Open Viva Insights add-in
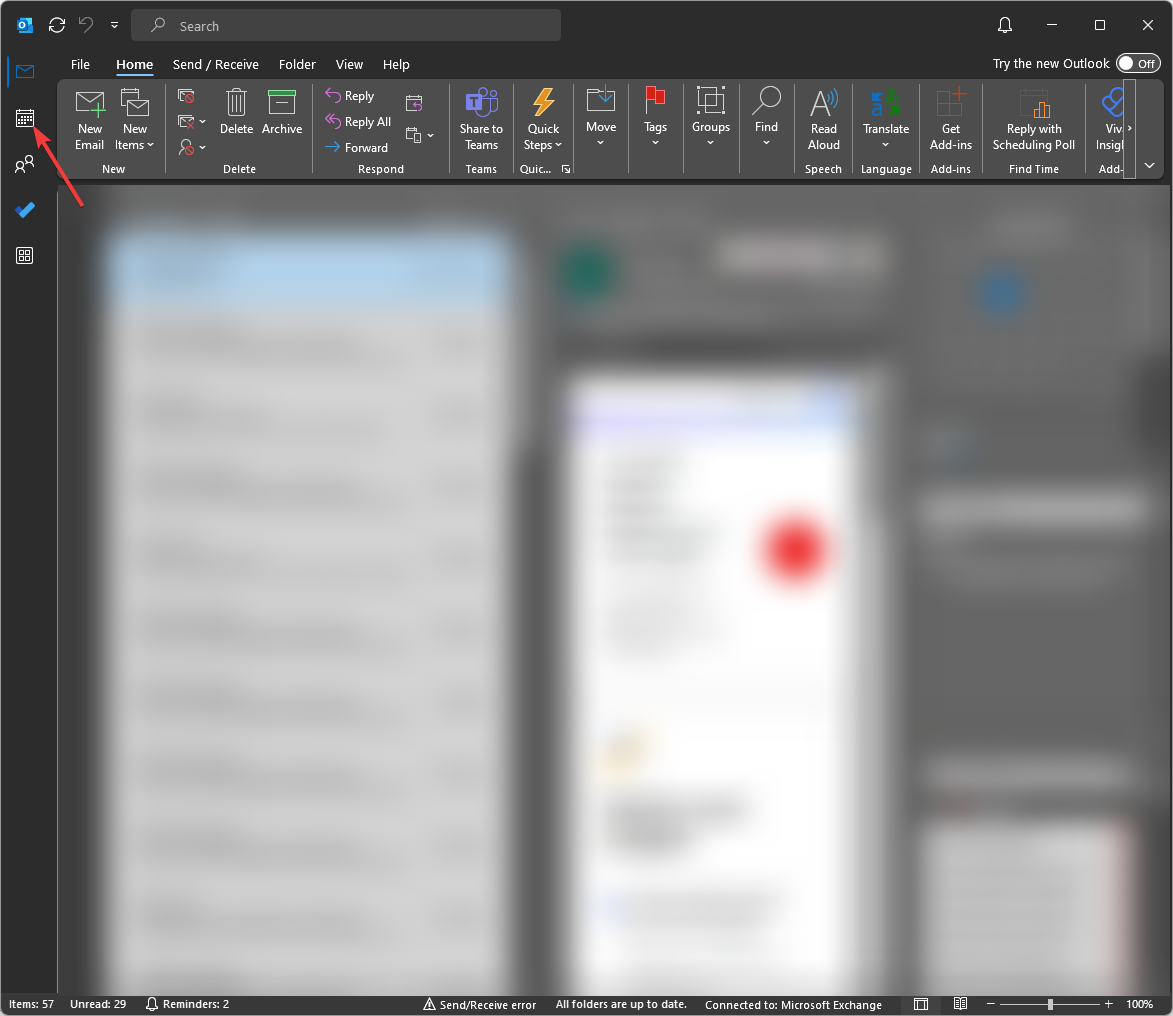 1111,120
